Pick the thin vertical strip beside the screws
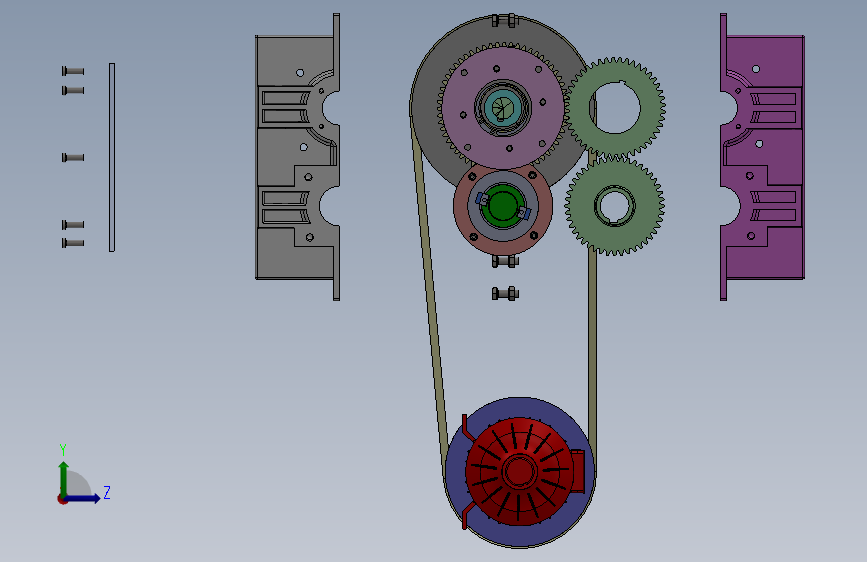867x562 pixels. click(112, 158)
